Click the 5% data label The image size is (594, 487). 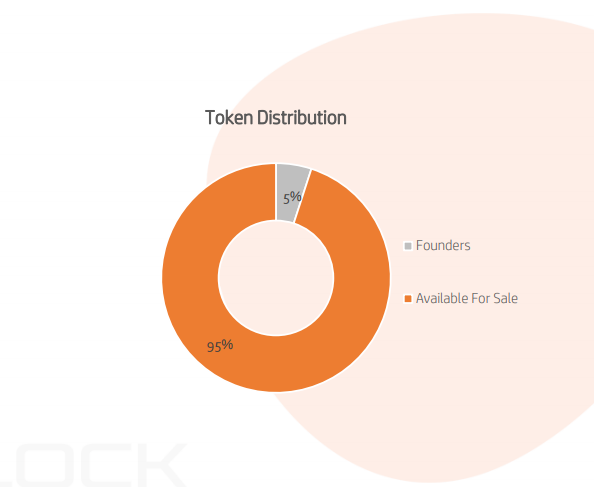point(292,197)
